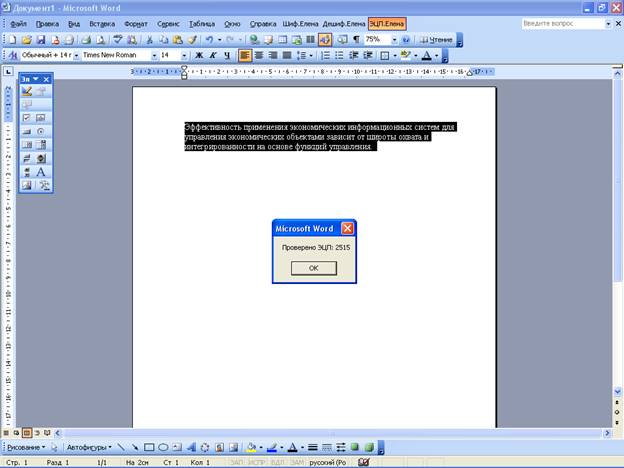Pick the Oval tool in Drawing toolbar
The height and width of the screenshot is (468, 624).
[x=163, y=447]
